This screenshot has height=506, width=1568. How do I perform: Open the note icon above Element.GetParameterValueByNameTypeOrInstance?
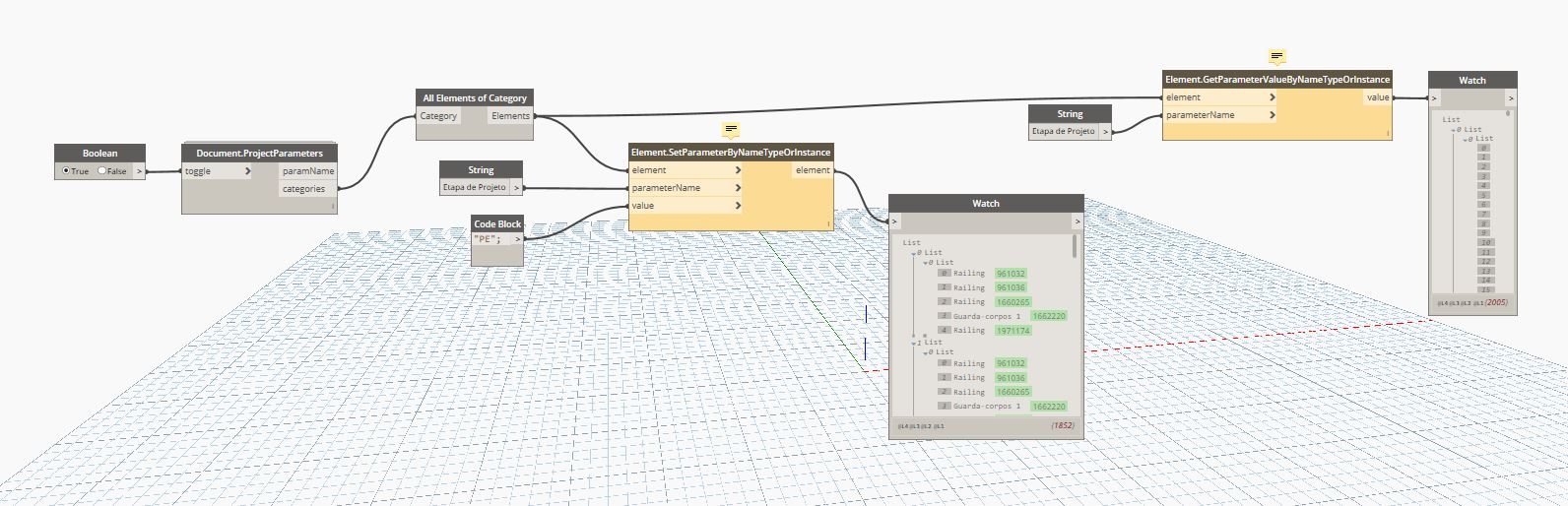[1277, 56]
